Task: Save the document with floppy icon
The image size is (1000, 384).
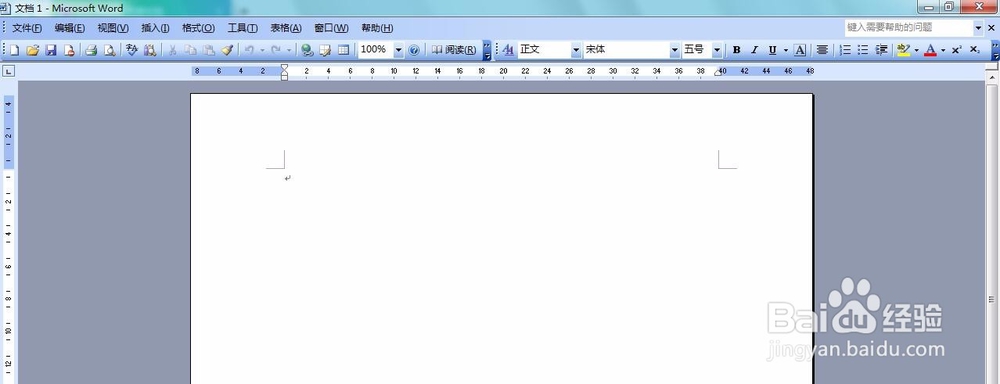Action: (x=51, y=50)
